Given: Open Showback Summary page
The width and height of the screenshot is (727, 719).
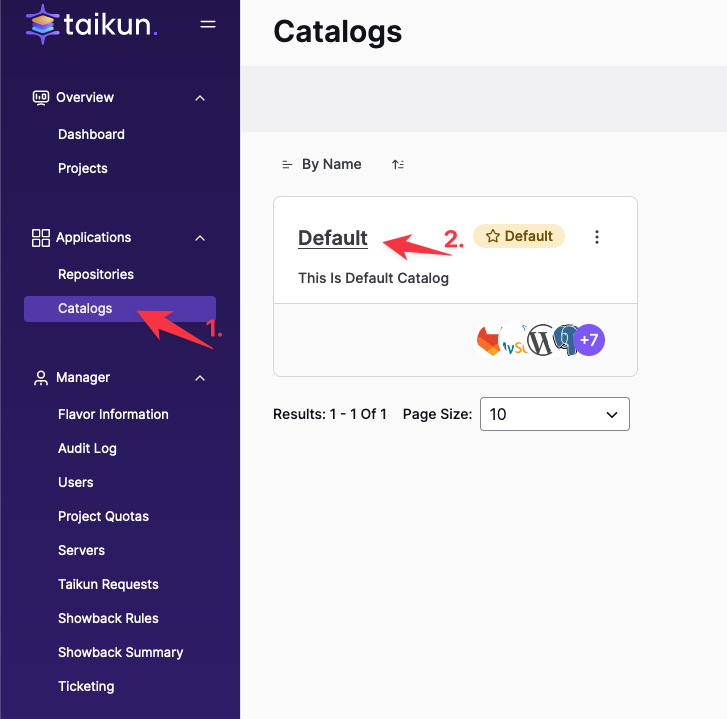Looking at the screenshot, I should pos(121,652).
